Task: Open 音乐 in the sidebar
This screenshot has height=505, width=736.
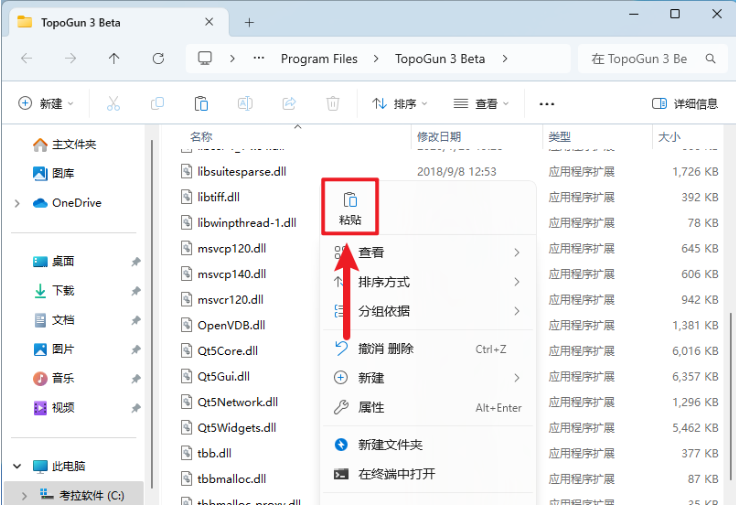Action: pyautogui.click(x=54, y=378)
